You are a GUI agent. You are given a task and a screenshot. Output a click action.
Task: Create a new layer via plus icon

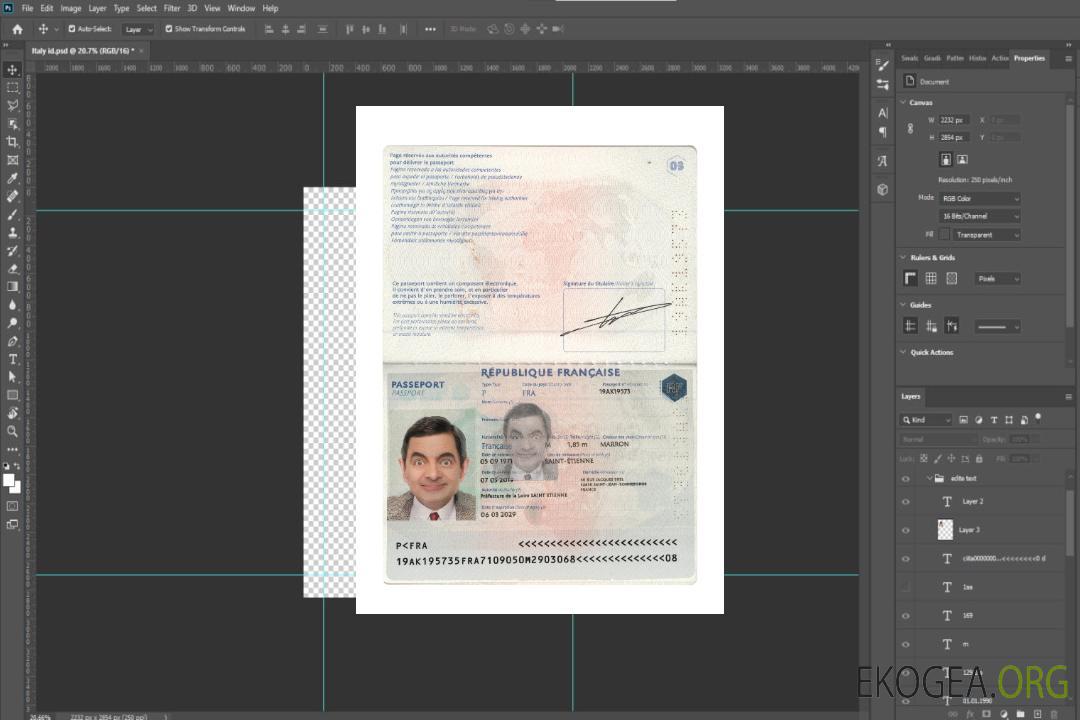pos(1037,714)
